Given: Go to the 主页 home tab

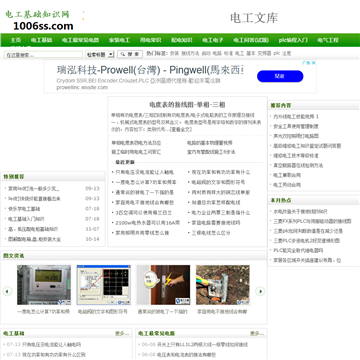Looking at the screenshot, I should (16, 40).
